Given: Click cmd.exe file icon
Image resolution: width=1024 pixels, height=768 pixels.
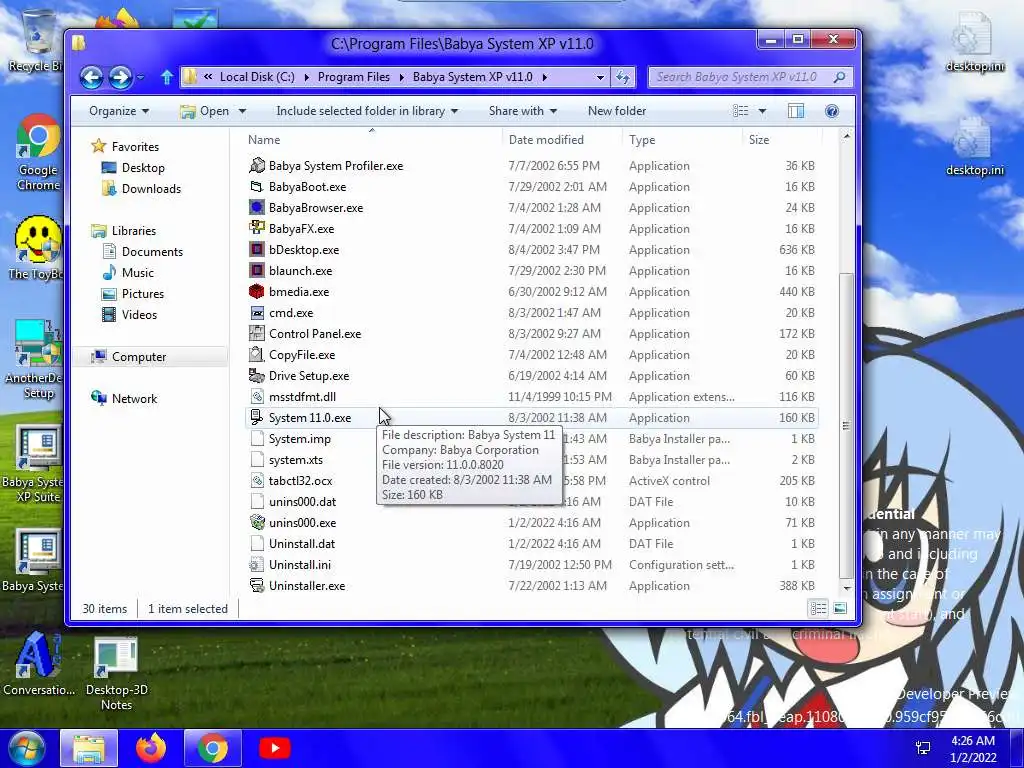Looking at the screenshot, I should click(x=257, y=313).
